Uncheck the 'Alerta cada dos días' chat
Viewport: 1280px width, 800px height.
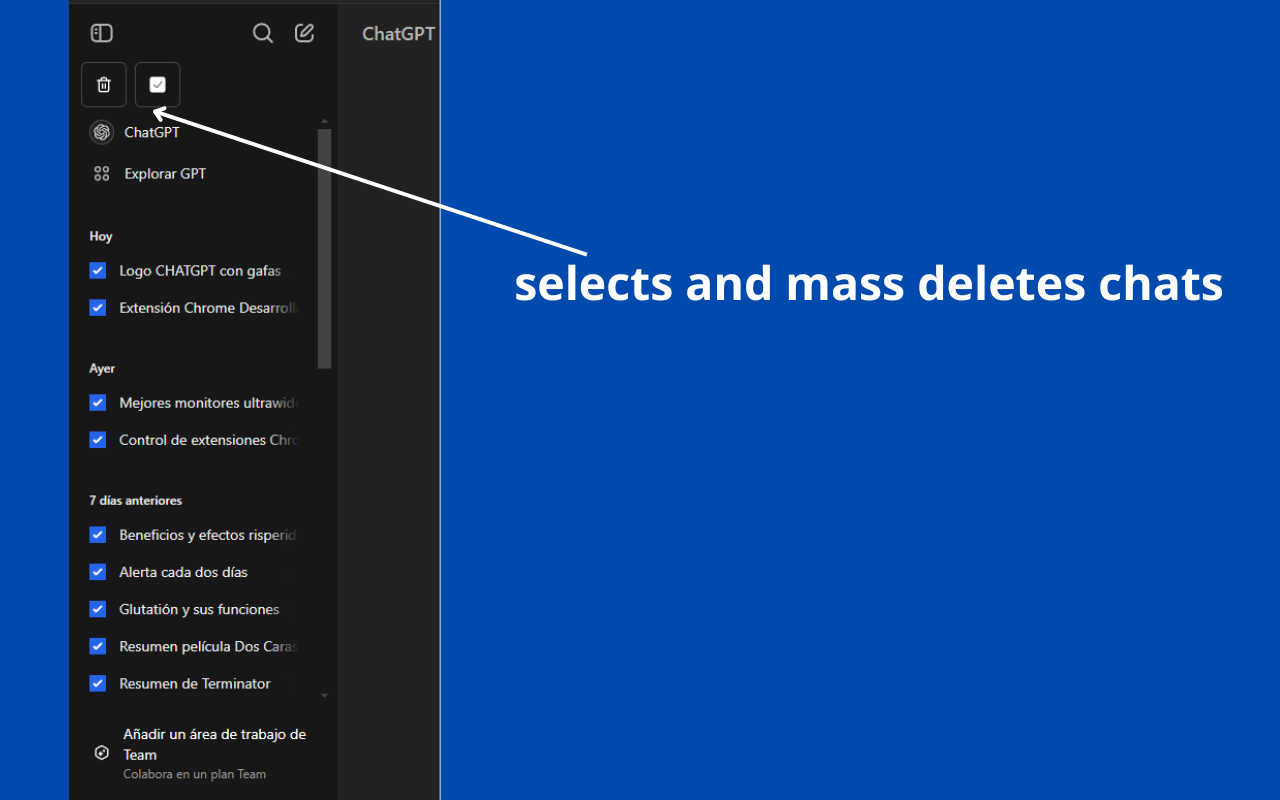tap(97, 571)
